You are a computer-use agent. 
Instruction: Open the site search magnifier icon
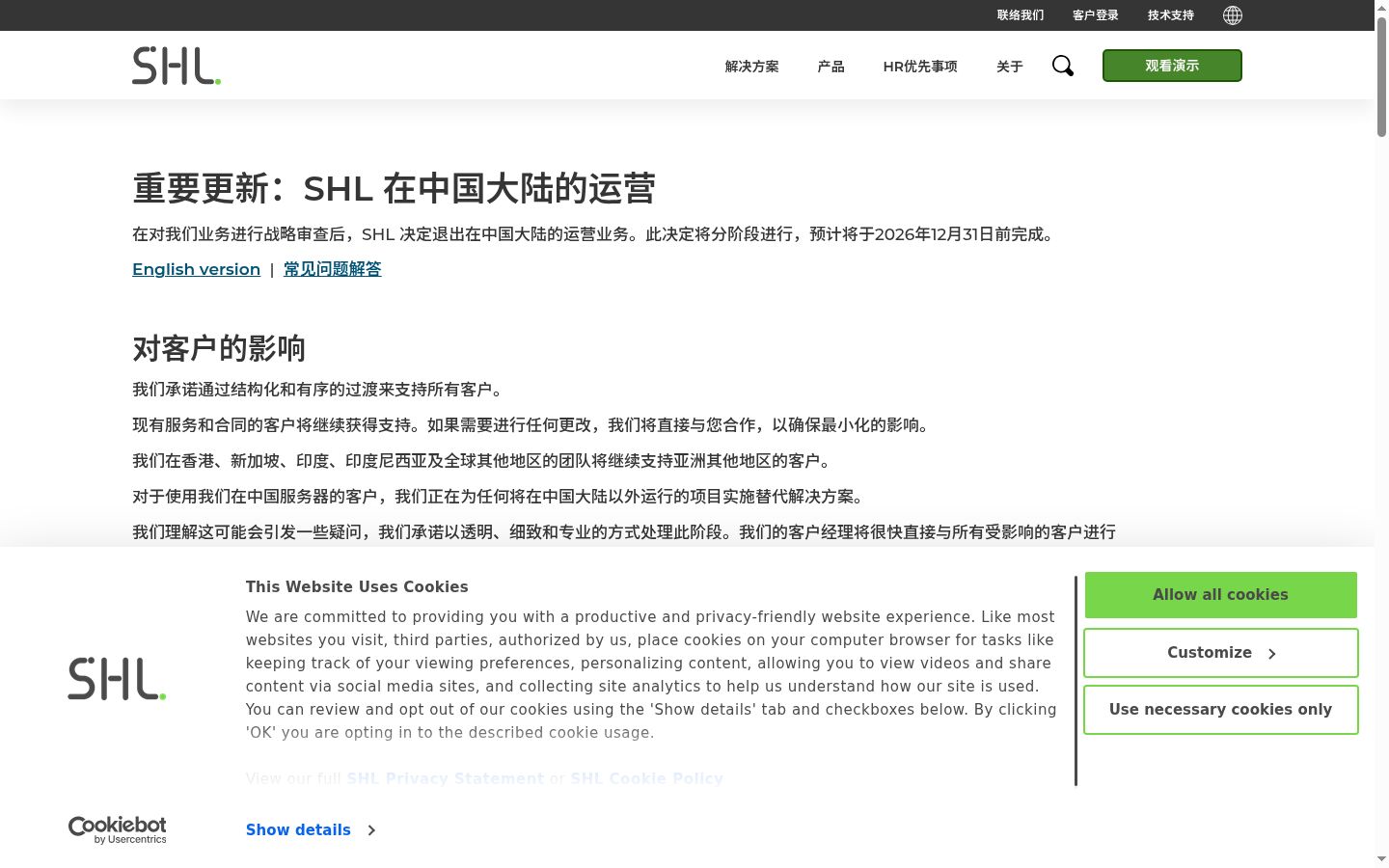(x=1063, y=66)
